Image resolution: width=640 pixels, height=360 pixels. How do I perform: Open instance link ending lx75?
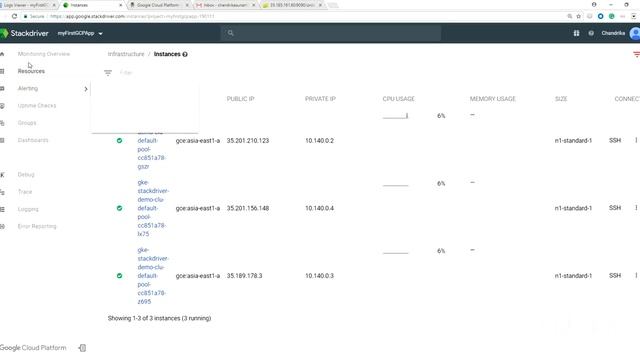pyautogui.click(x=153, y=208)
